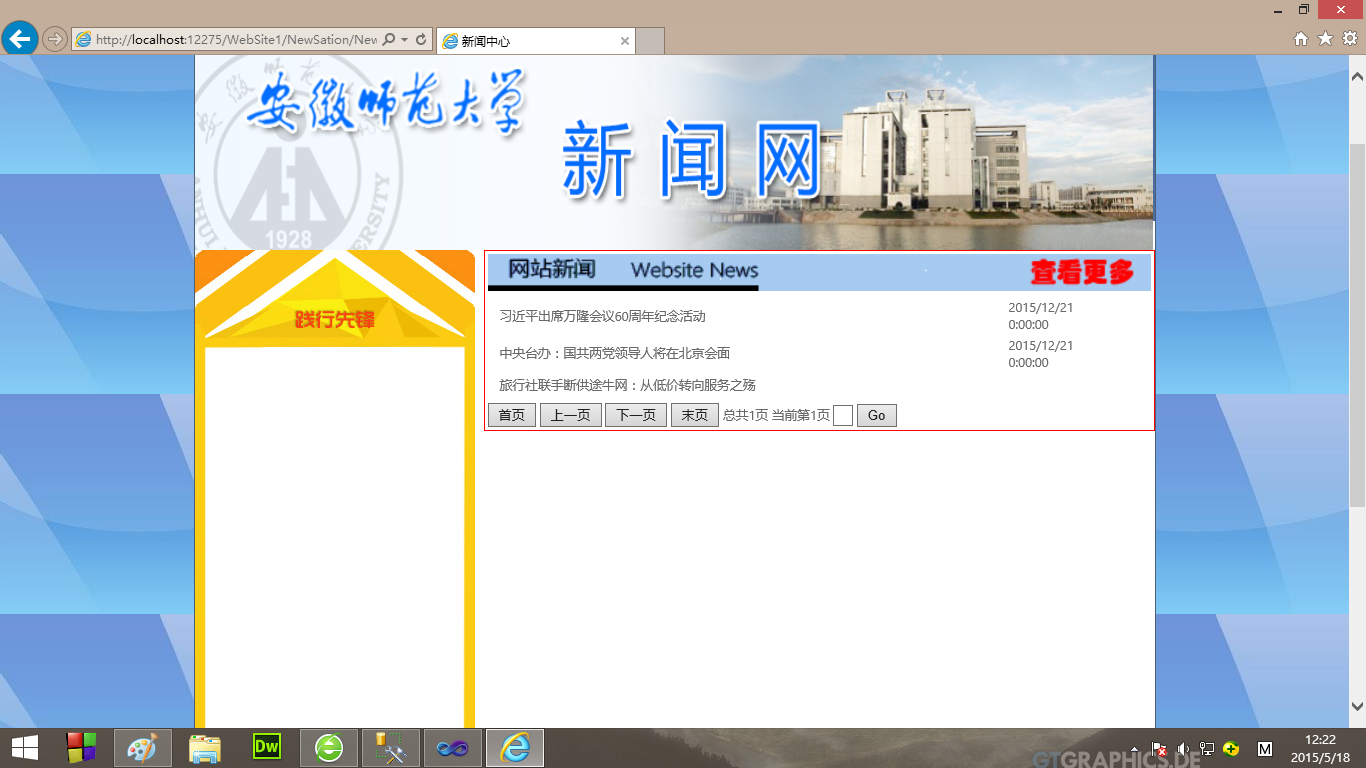Click the yellow-green security tray icon
This screenshot has height=768, width=1366.
1232,749
